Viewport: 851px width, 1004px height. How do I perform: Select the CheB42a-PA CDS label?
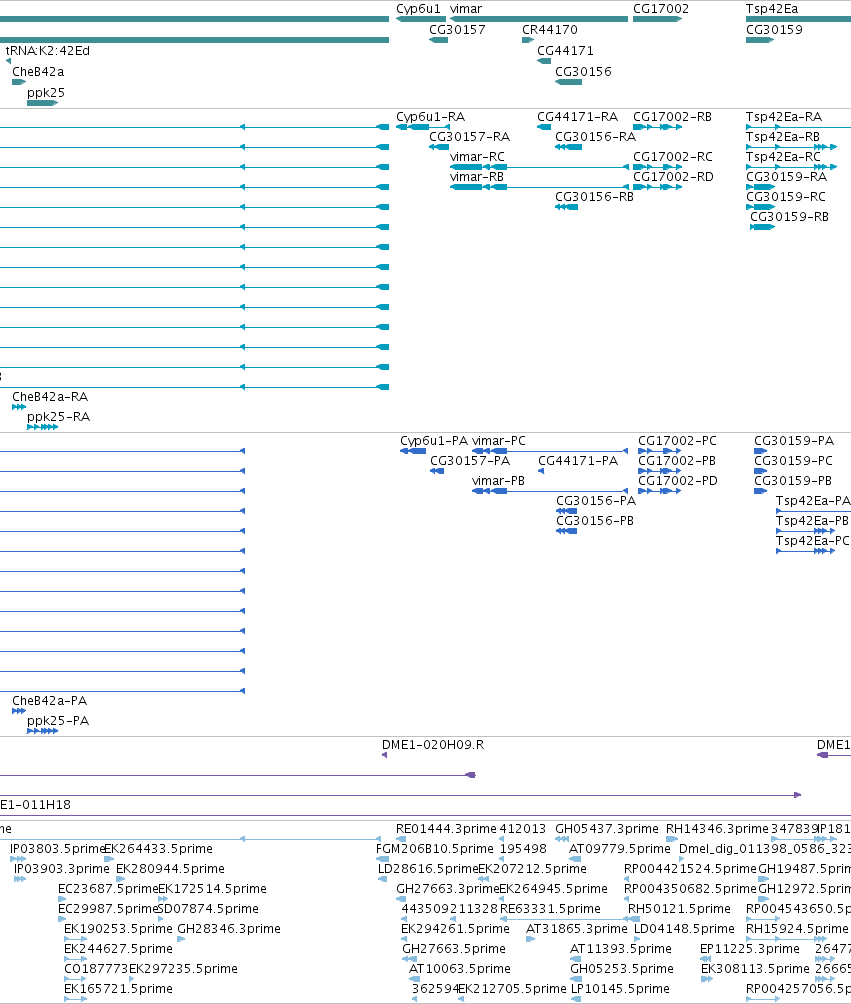point(50,701)
